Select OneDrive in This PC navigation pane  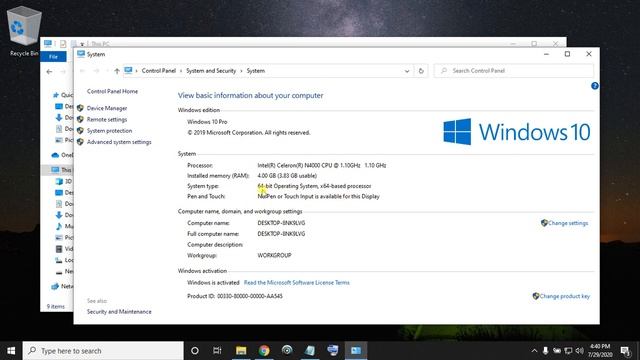point(62,155)
